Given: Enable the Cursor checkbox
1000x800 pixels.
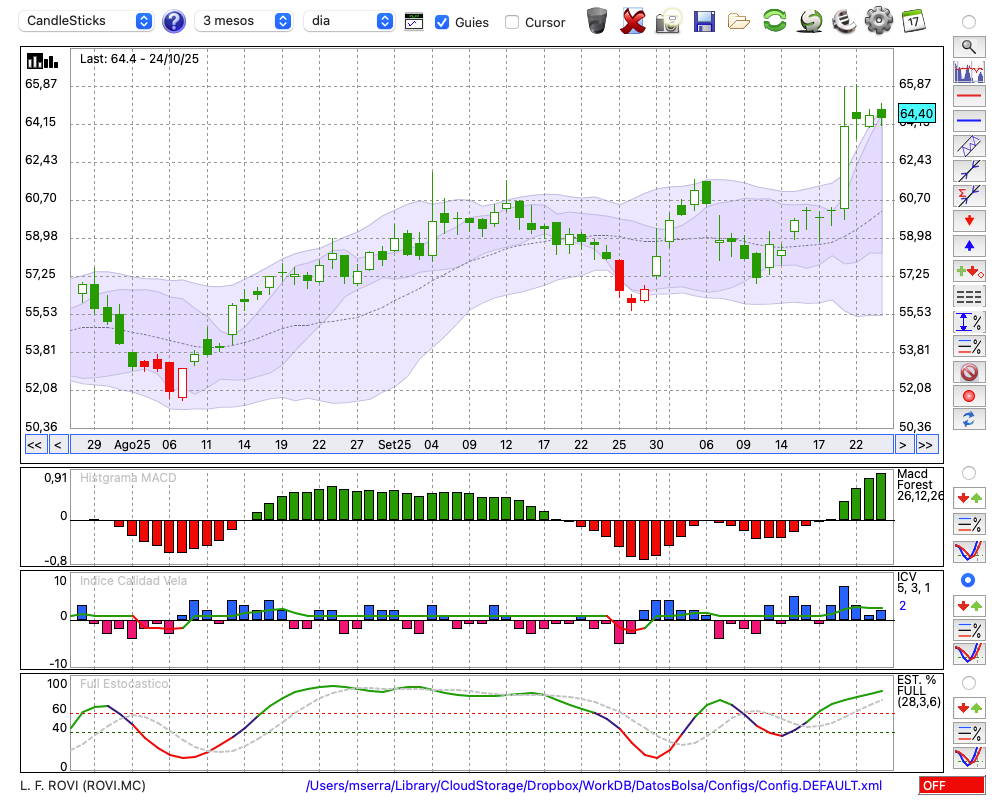Looking at the screenshot, I should pyautogui.click(x=511, y=22).
